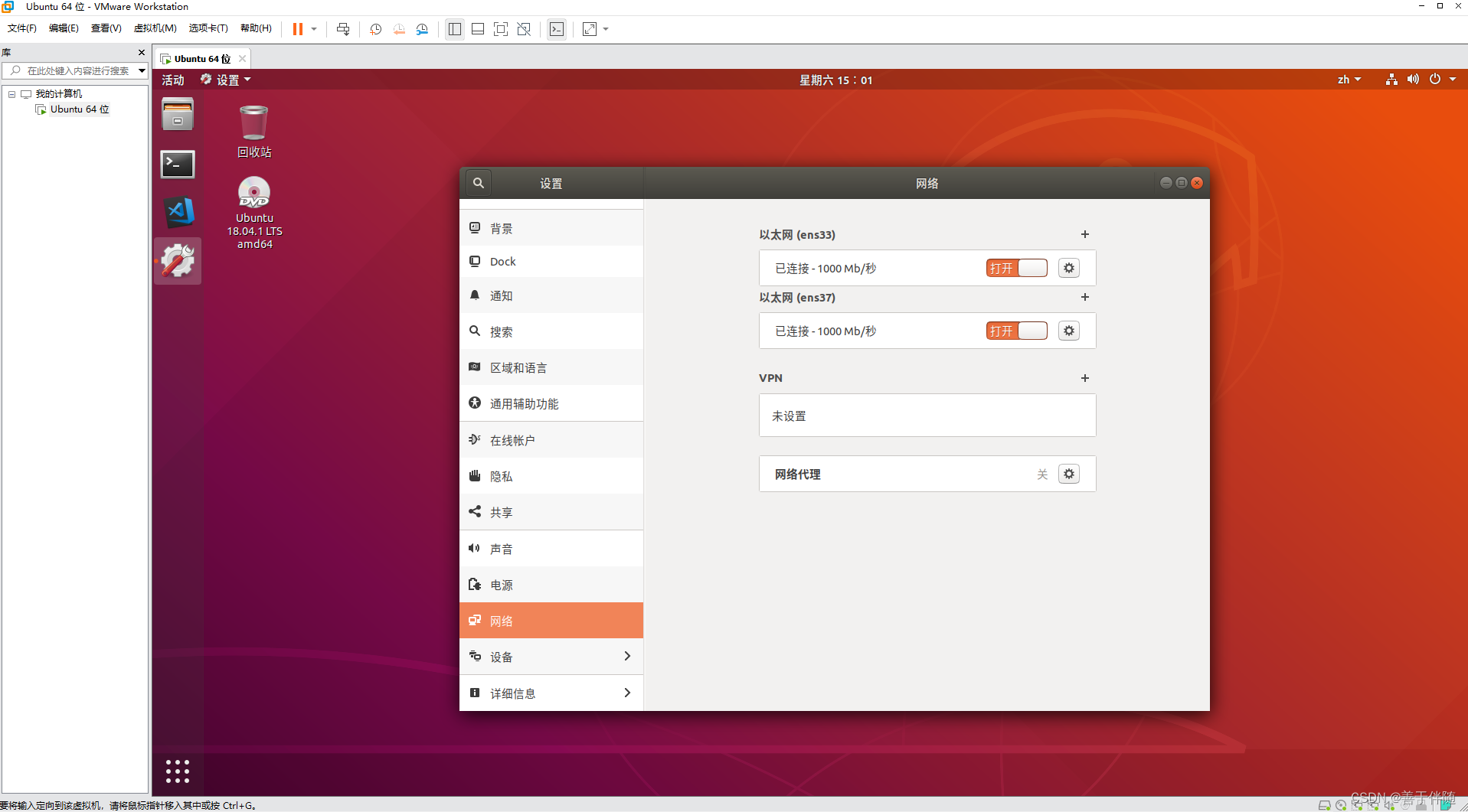1468x812 pixels.
Task: Open the 选项卡(T) menu
Action: [208, 28]
